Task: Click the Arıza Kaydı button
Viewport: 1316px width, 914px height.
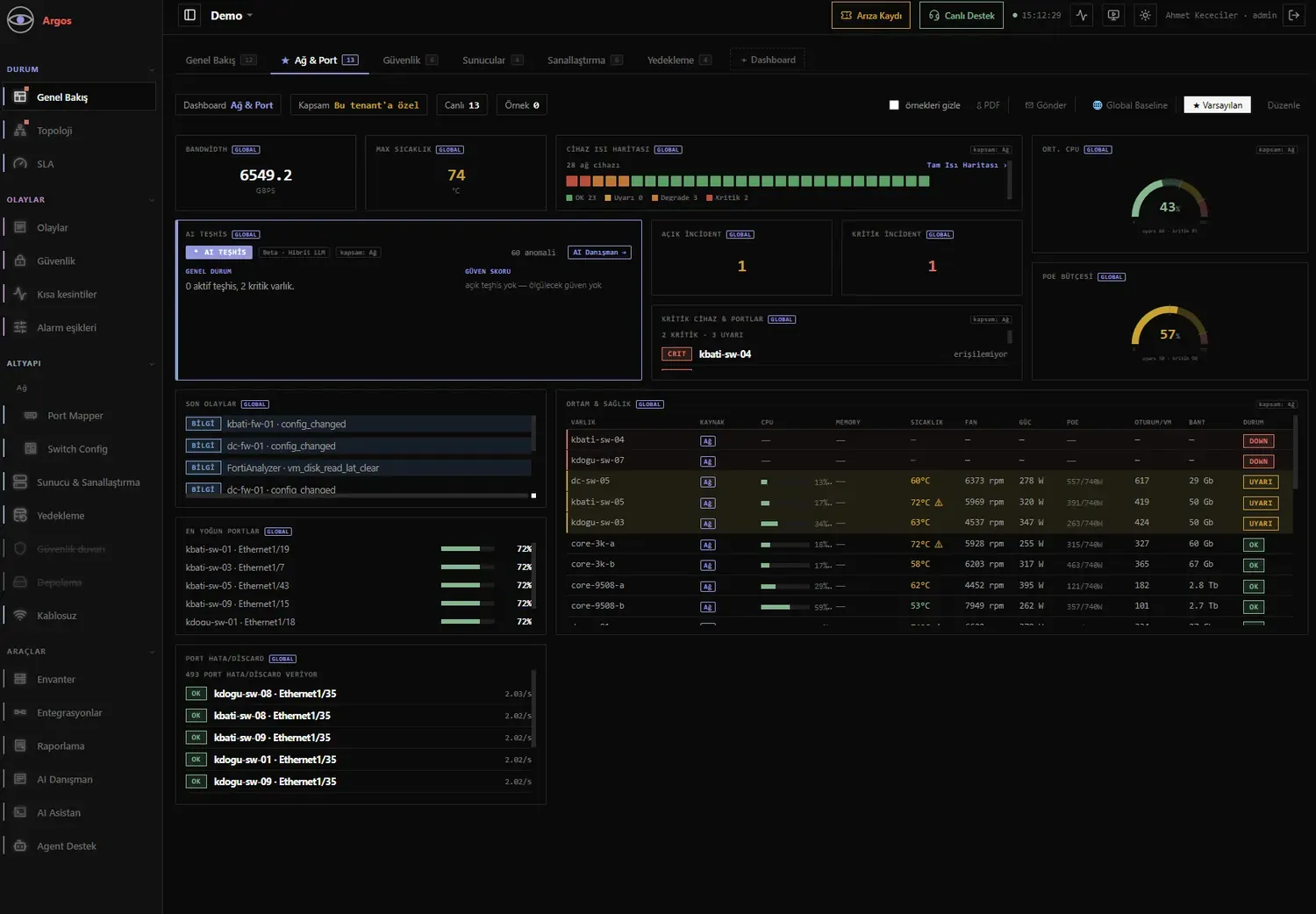Action: (x=870, y=15)
